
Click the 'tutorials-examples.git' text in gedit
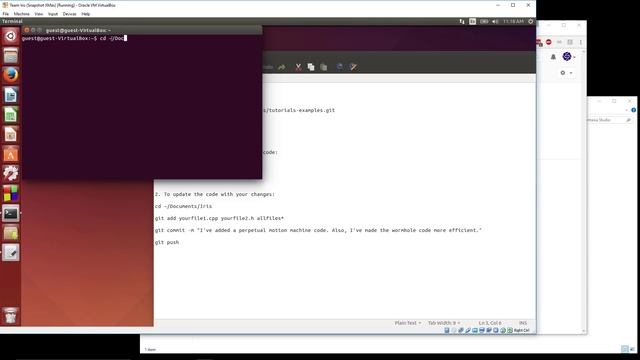click(301, 110)
